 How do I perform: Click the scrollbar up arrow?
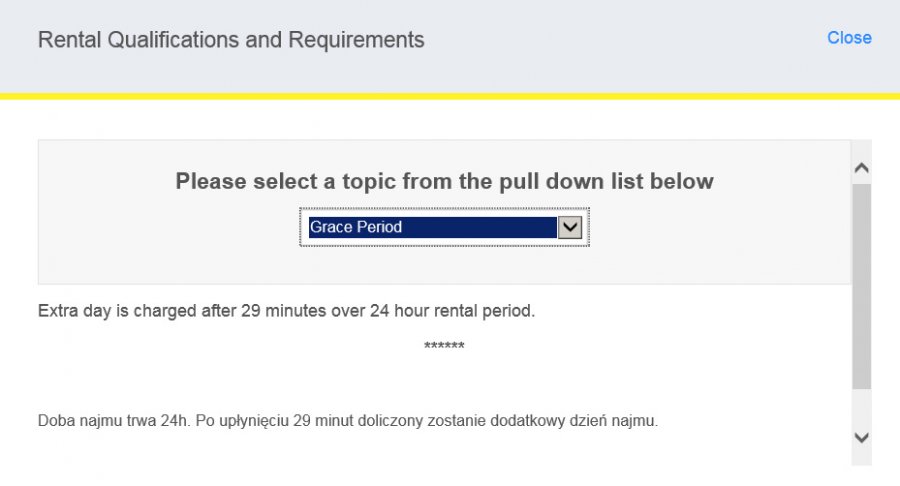click(x=862, y=168)
